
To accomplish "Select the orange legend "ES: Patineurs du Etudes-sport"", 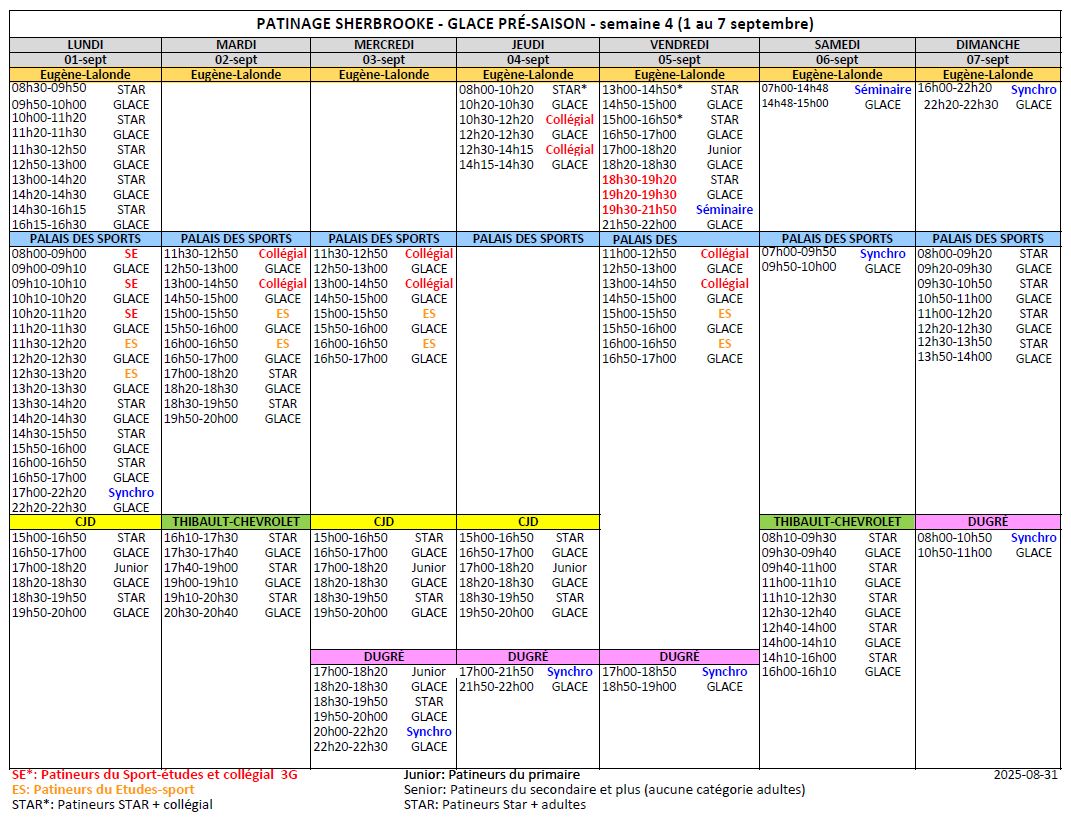I will (103, 790).
